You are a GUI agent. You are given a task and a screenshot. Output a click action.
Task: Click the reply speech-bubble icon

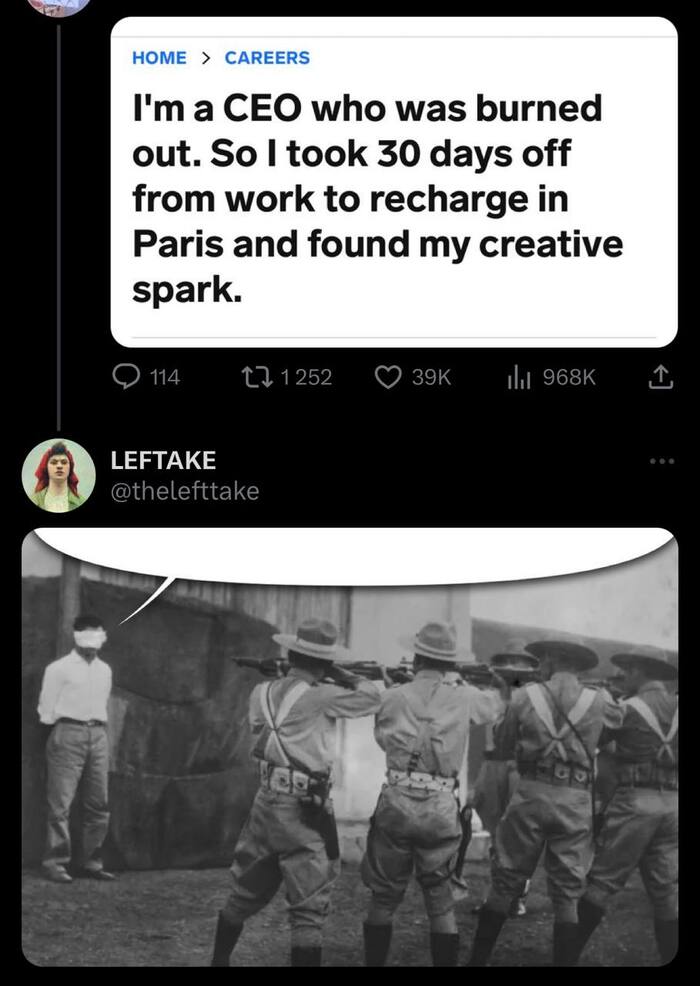point(125,376)
